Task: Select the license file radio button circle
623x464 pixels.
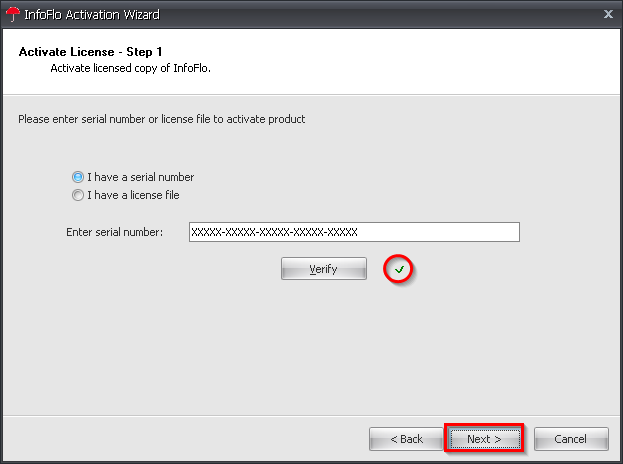Action: (78, 195)
